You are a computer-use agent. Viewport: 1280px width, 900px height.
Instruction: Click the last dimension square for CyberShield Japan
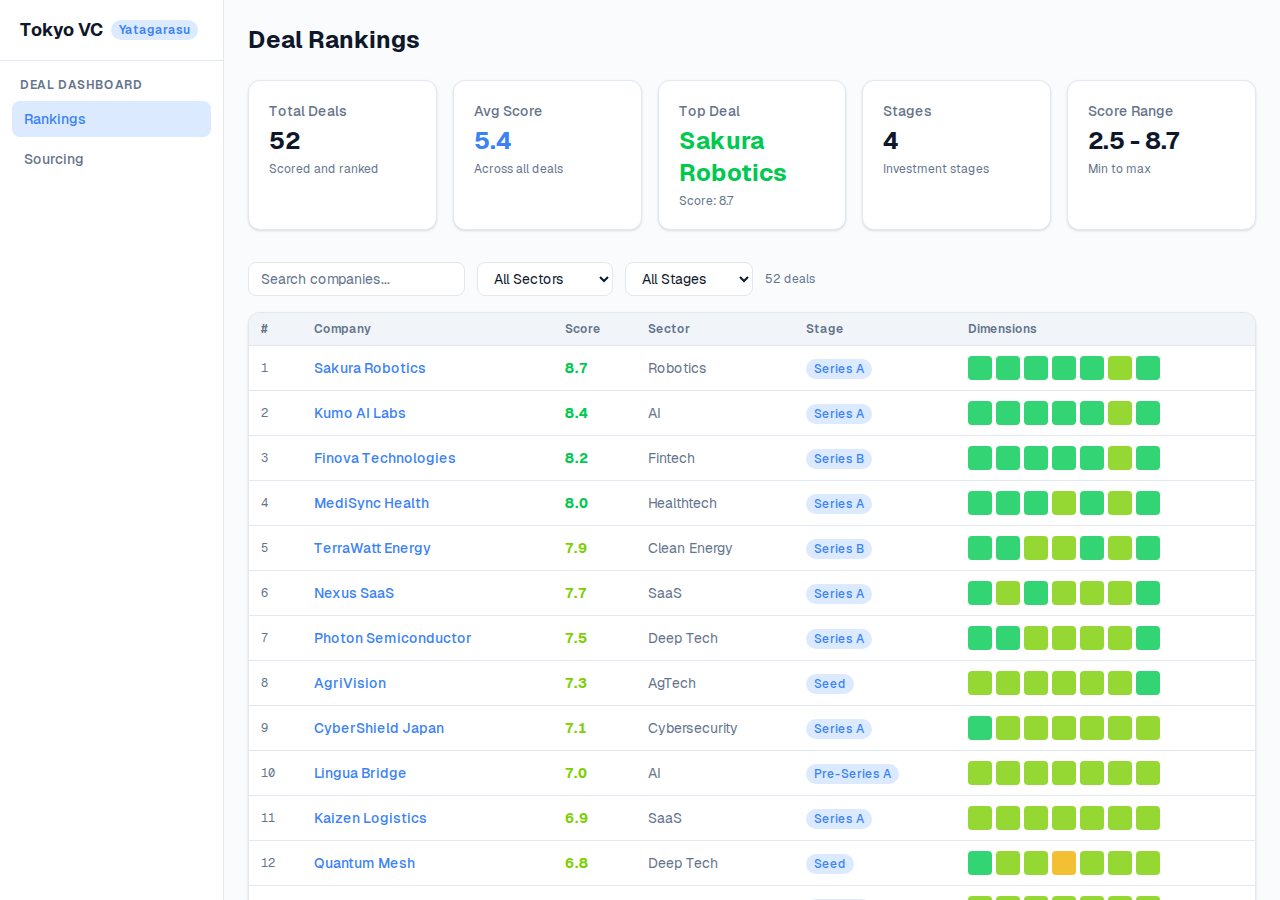pyautogui.click(x=1148, y=728)
